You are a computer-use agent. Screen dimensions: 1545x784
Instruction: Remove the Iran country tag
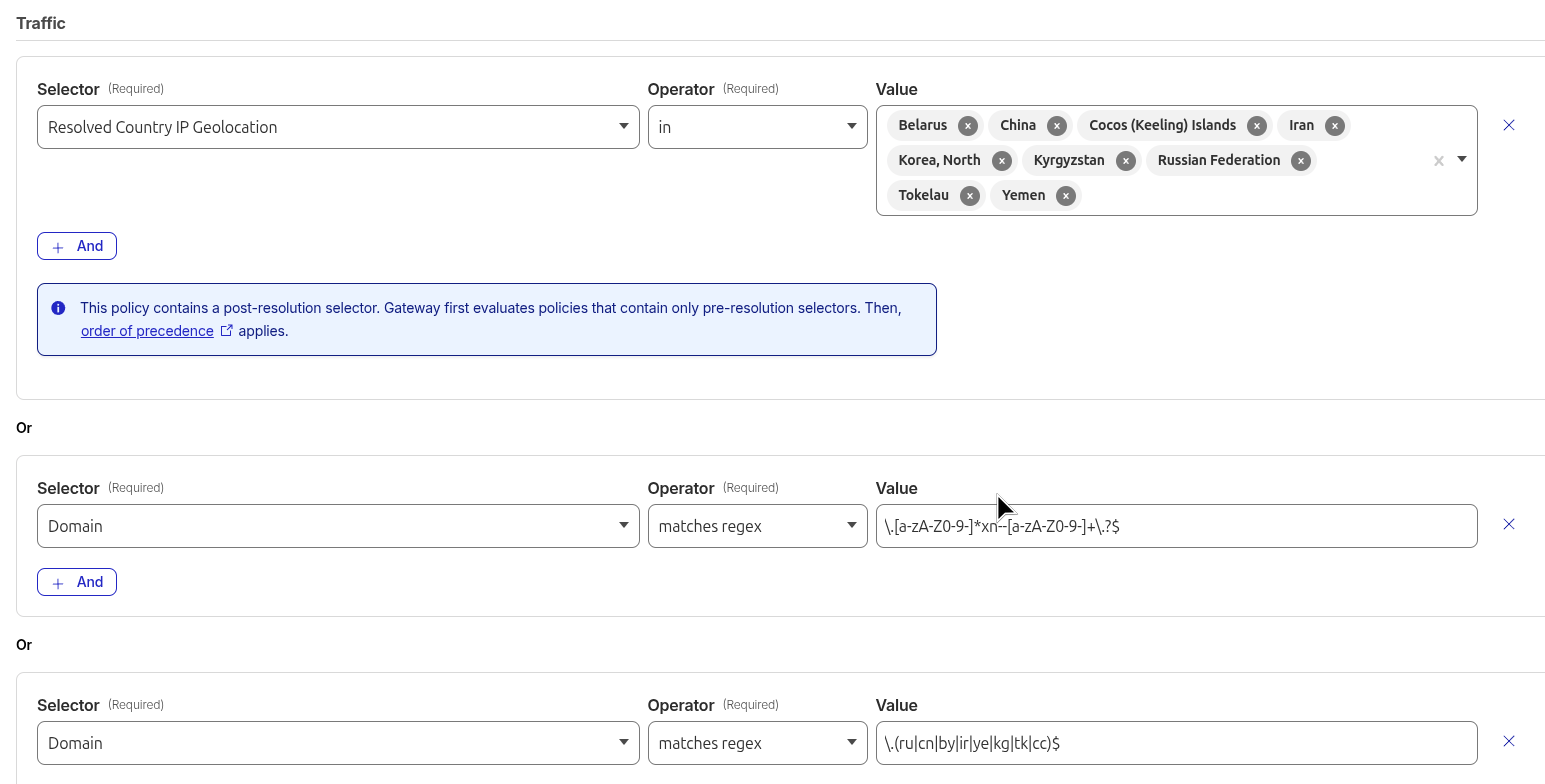[x=1334, y=126]
